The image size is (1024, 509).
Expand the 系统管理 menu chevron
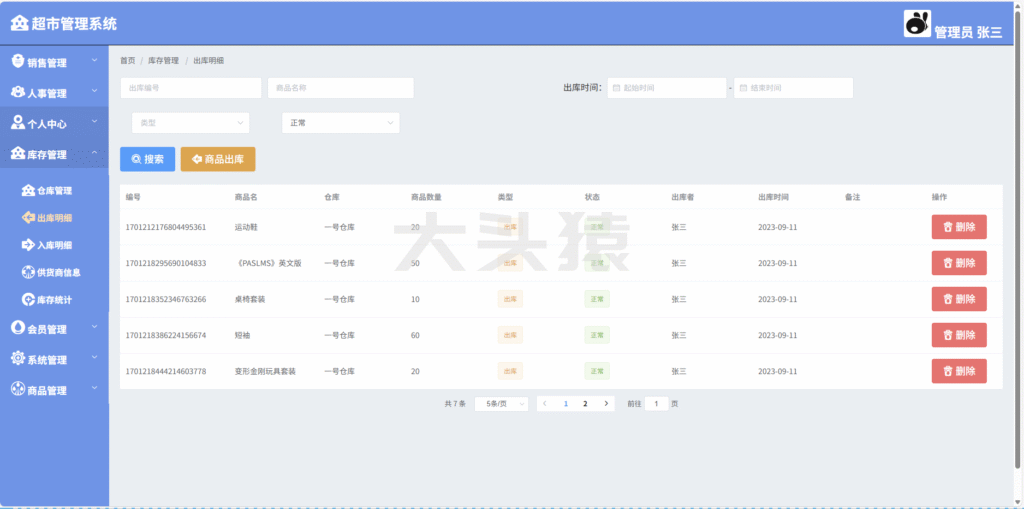click(x=94, y=357)
